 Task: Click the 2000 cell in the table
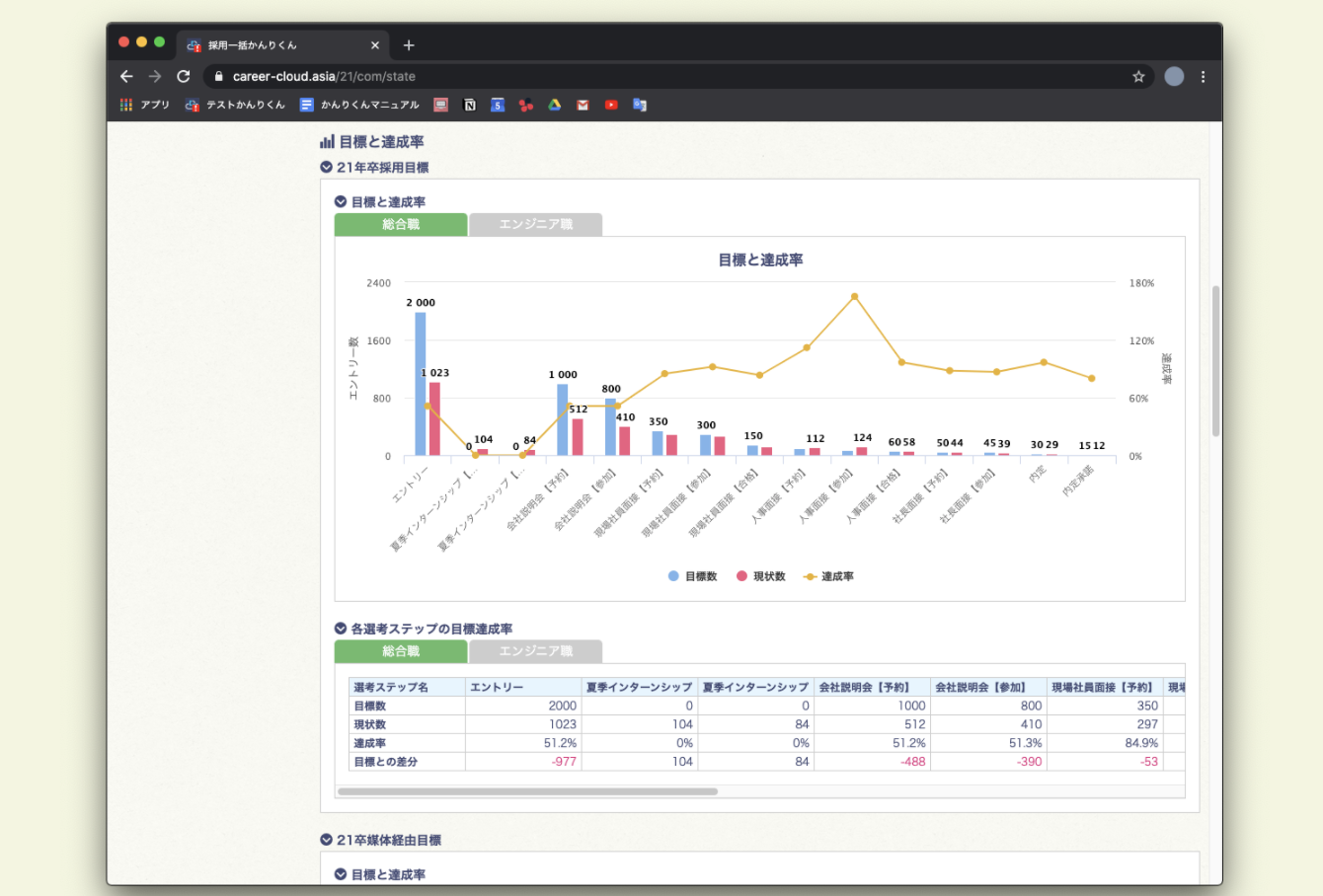[x=523, y=706]
